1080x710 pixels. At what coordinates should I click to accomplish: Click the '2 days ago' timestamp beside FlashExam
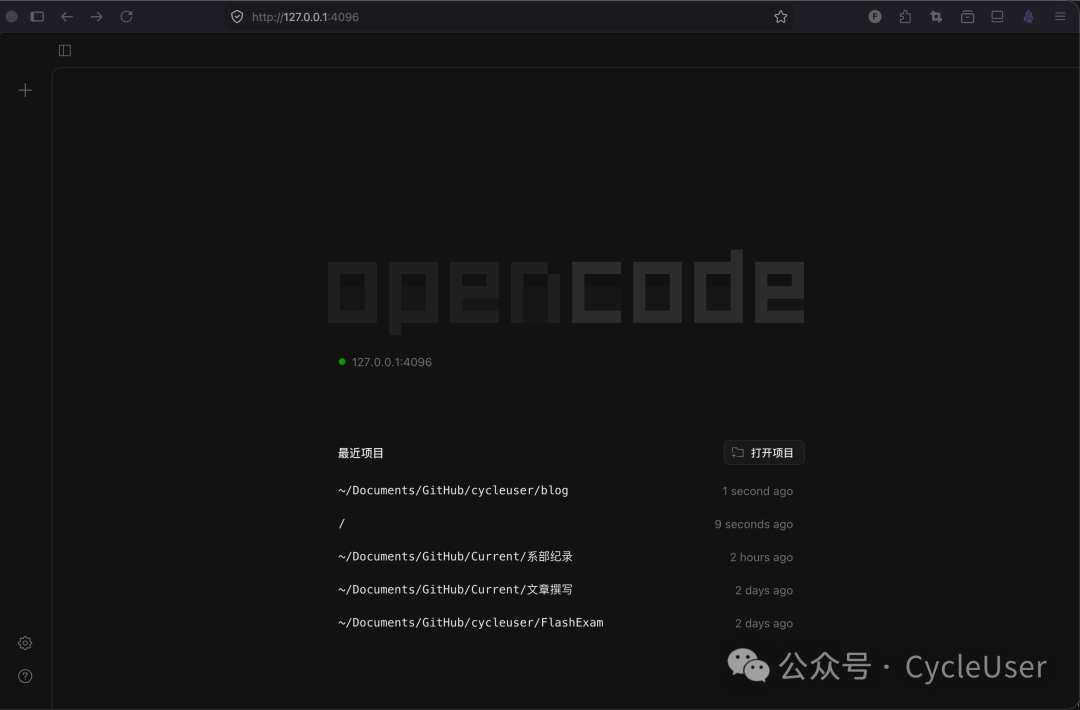pos(764,623)
